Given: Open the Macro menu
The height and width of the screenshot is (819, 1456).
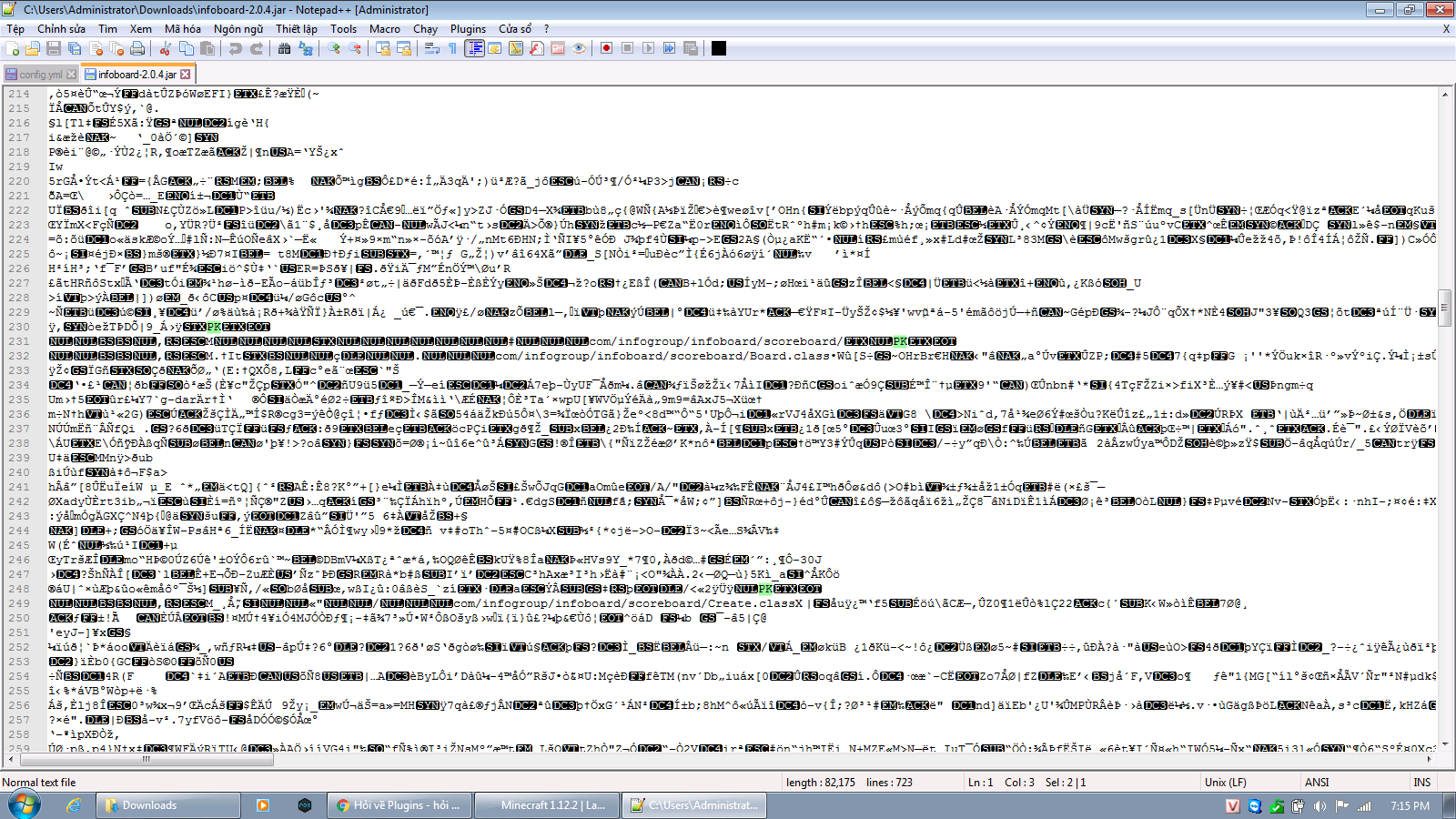Looking at the screenshot, I should tap(385, 28).
